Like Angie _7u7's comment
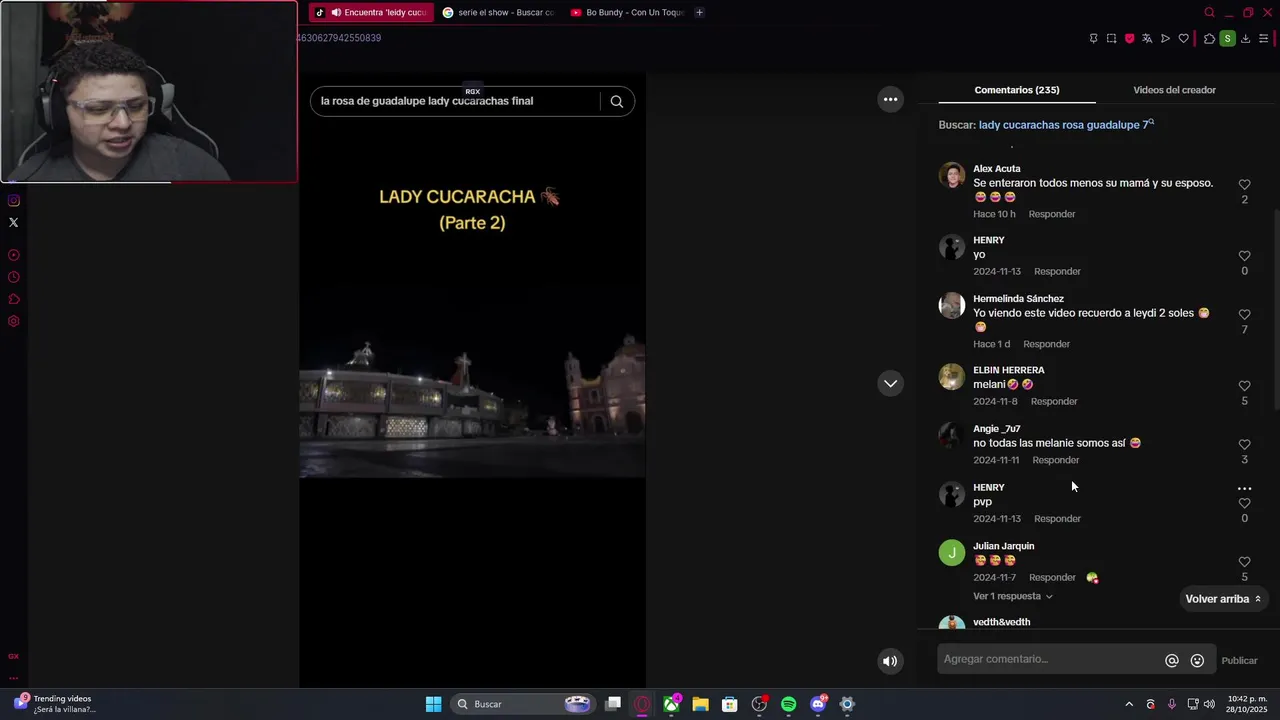Screen dimensions: 1280x720 coord(1244,445)
